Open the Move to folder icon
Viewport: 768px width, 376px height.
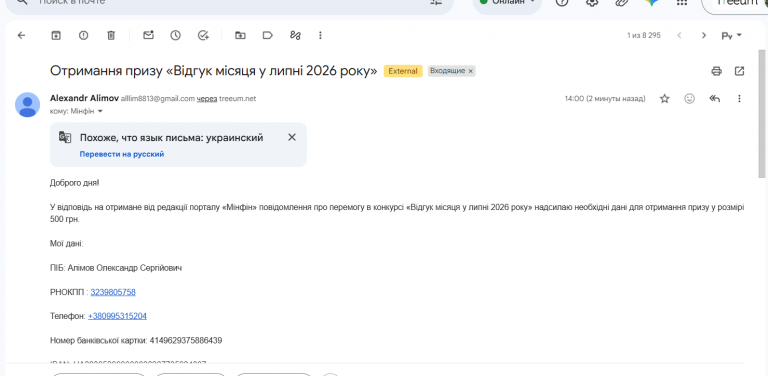point(240,35)
